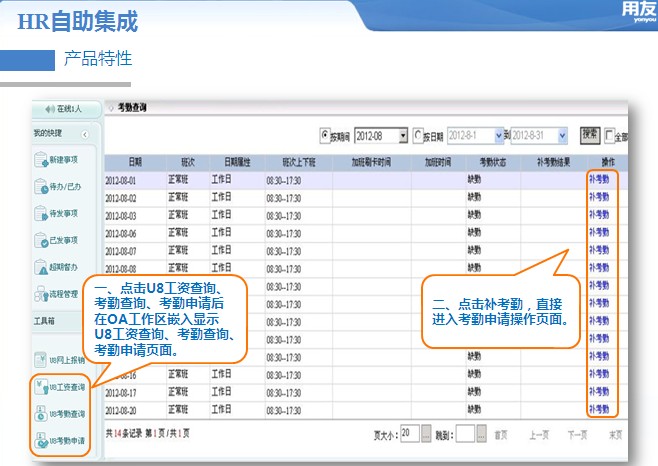The height and width of the screenshot is (466, 658).
Task: Go to 首页 first page
Action: [501, 435]
